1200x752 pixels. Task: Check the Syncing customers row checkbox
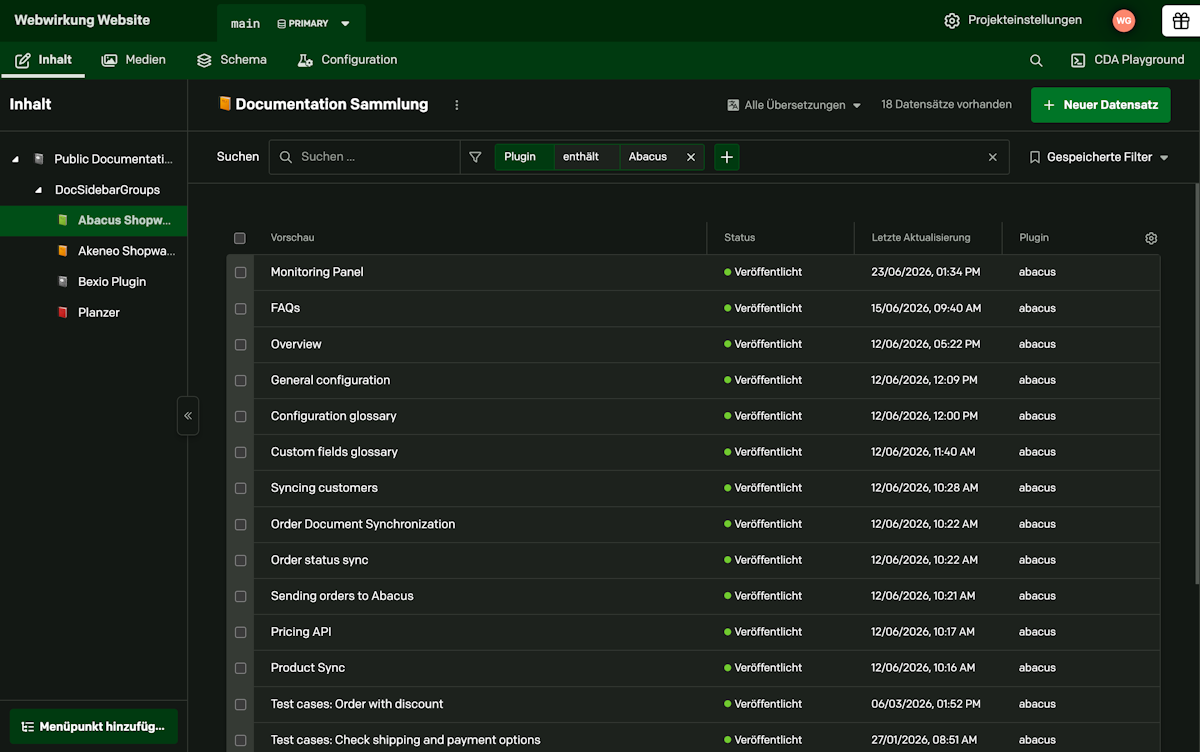tap(240, 488)
